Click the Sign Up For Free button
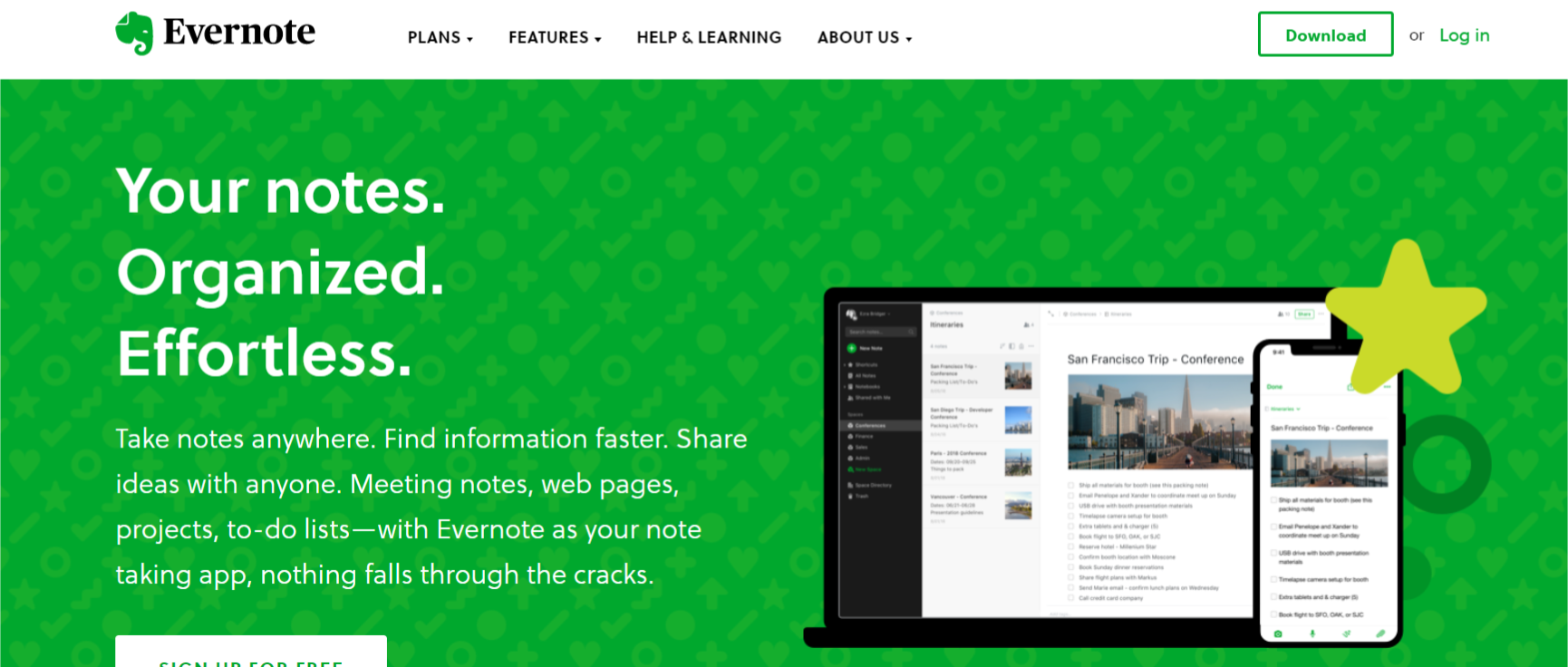The width and height of the screenshot is (1568, 667). 251,652
